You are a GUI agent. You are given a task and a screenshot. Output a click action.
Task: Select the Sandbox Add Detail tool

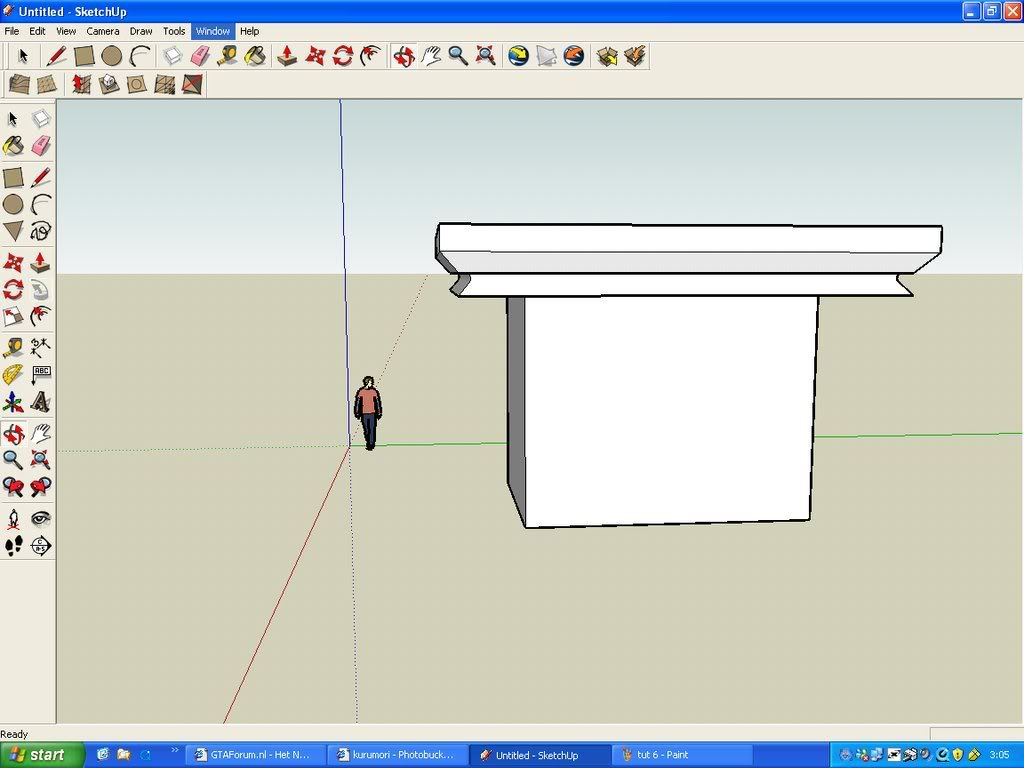coord(164,84)
